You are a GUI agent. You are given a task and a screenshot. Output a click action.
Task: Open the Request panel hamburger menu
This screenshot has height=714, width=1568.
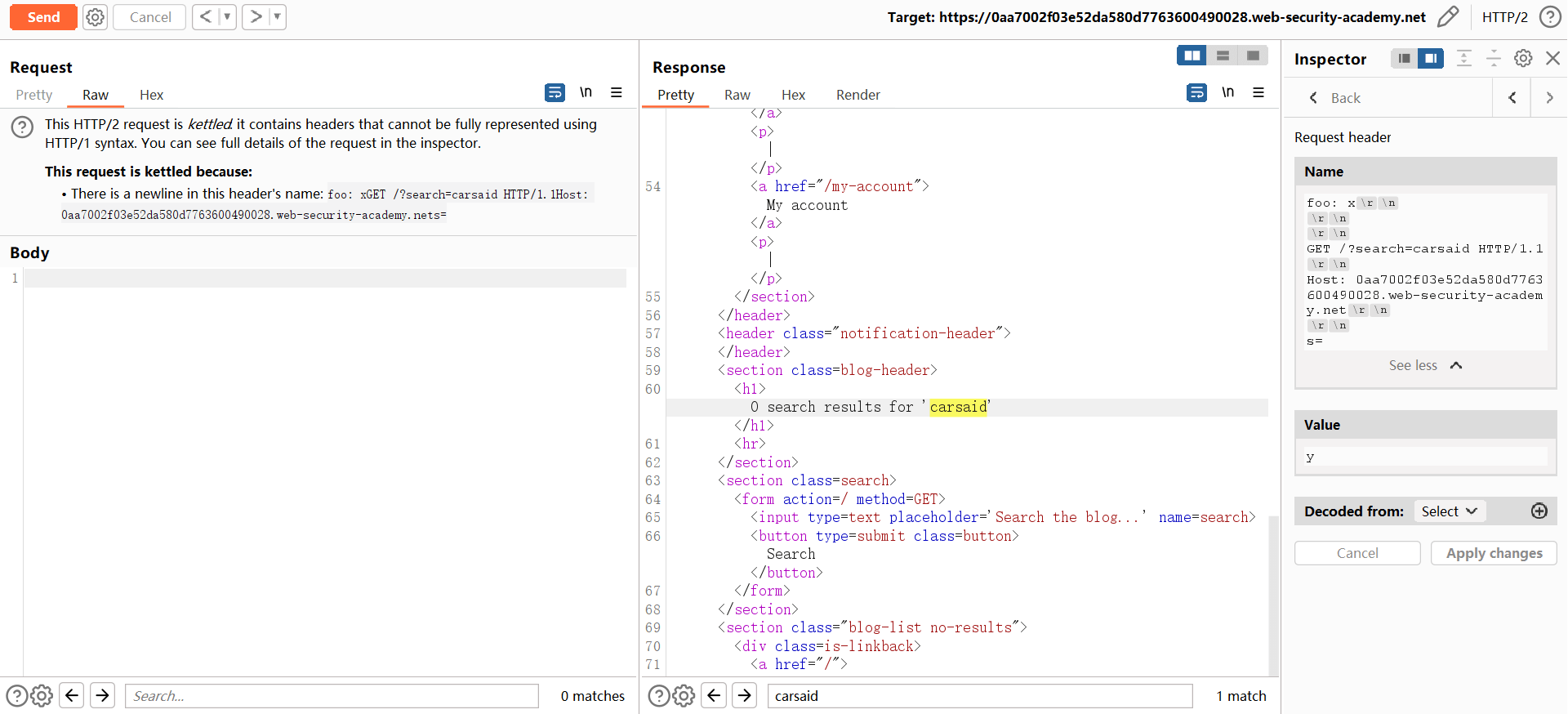coord(617,93)
